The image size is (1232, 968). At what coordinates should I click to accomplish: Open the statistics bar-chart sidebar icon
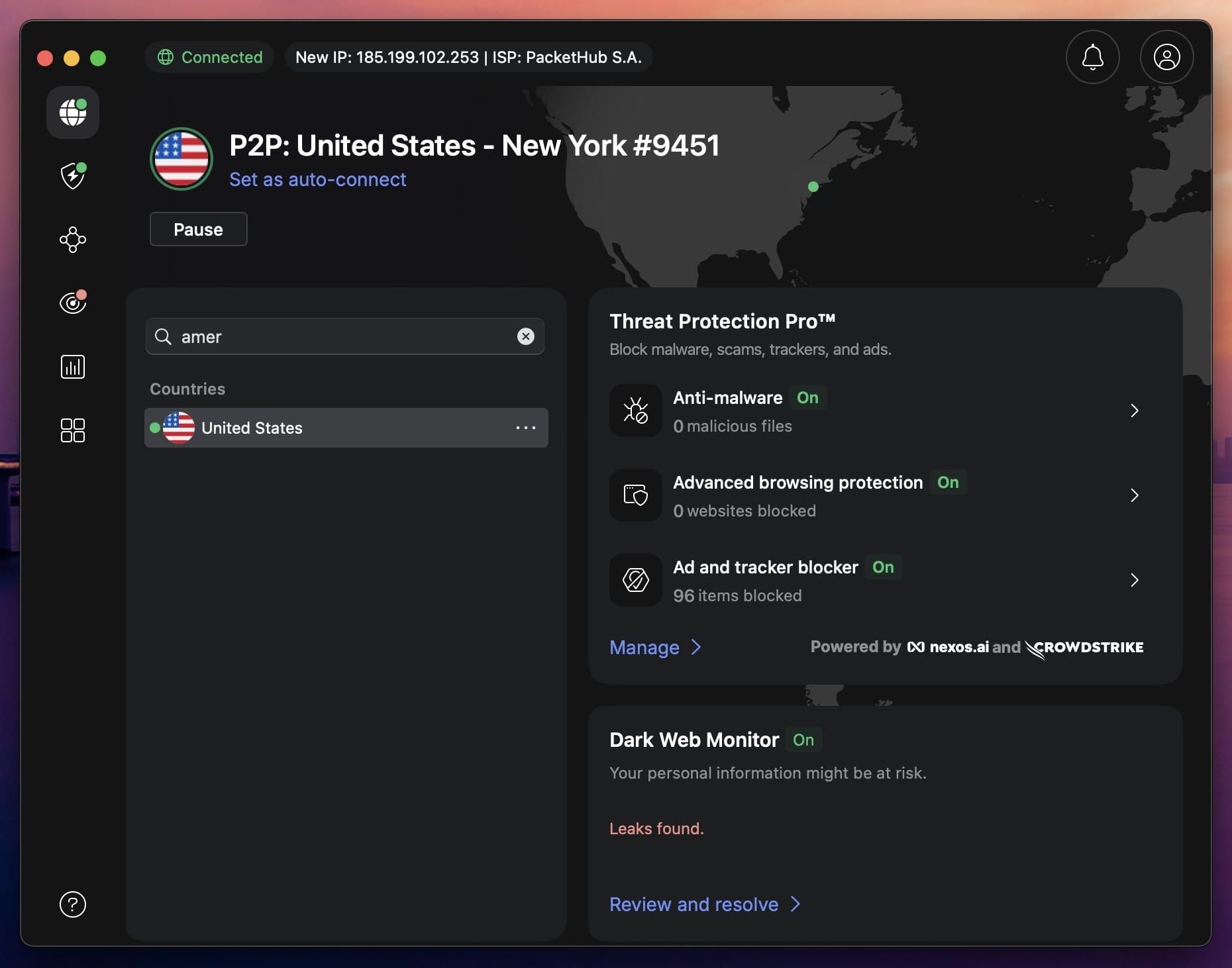coord(72,366)
